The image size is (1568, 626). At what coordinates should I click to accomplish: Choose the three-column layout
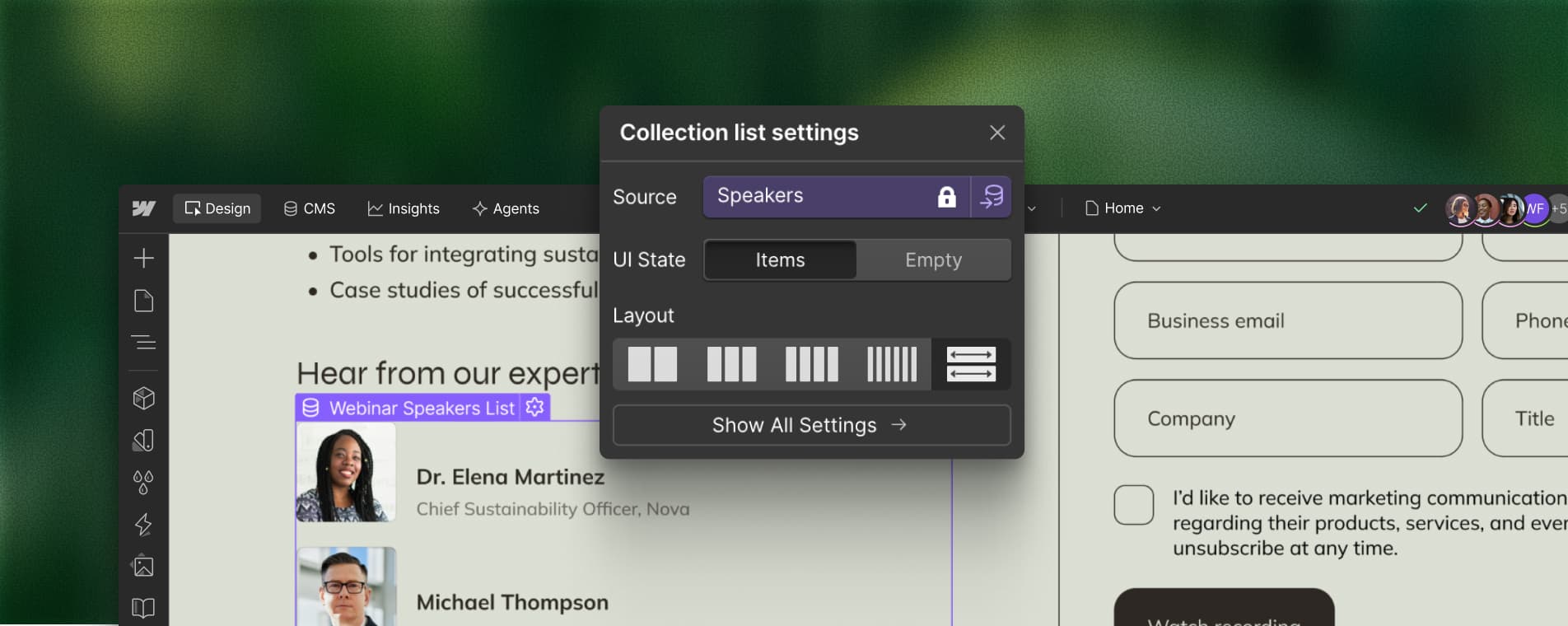click(731, 364)
